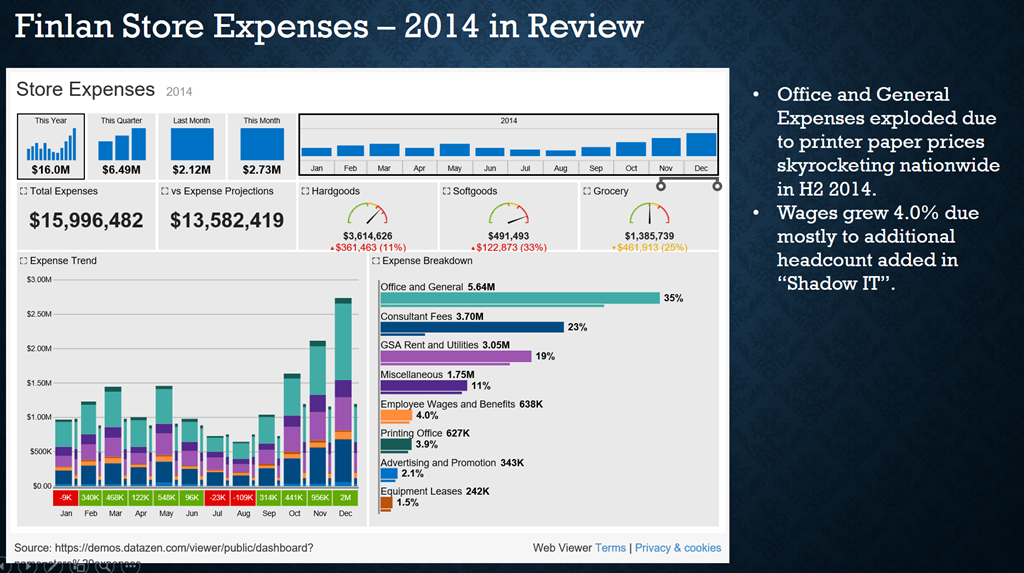Expand the Expense Trend chart panel
The width and height of the screenshot is (1024, 573).
pyautogui.click(x=24, y=261)
